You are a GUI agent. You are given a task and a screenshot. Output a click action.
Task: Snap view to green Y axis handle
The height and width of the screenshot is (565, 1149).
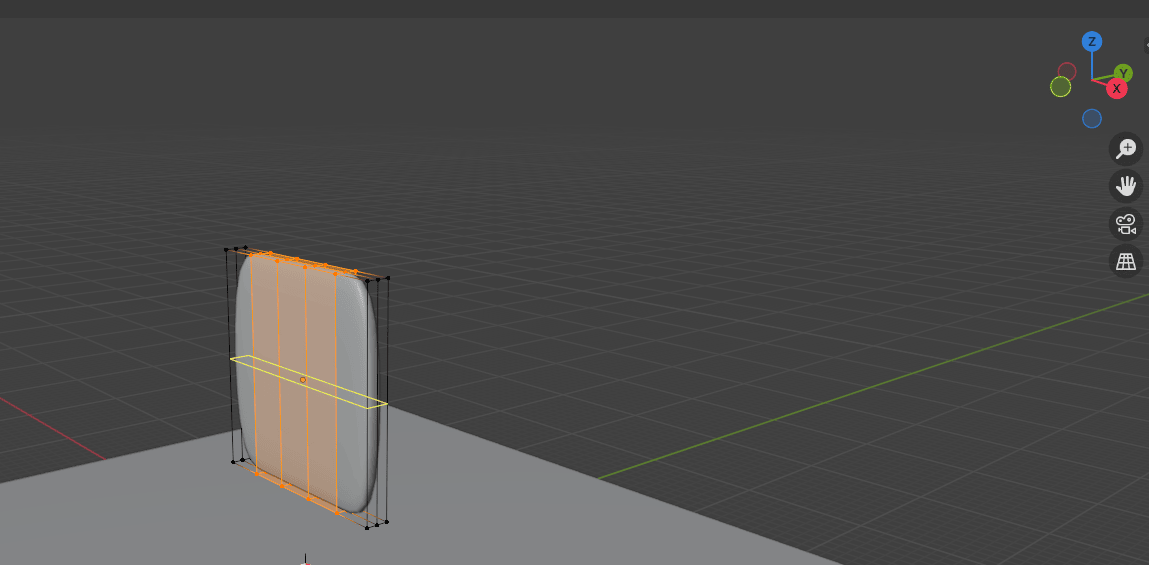click(x=1124, y=73)
